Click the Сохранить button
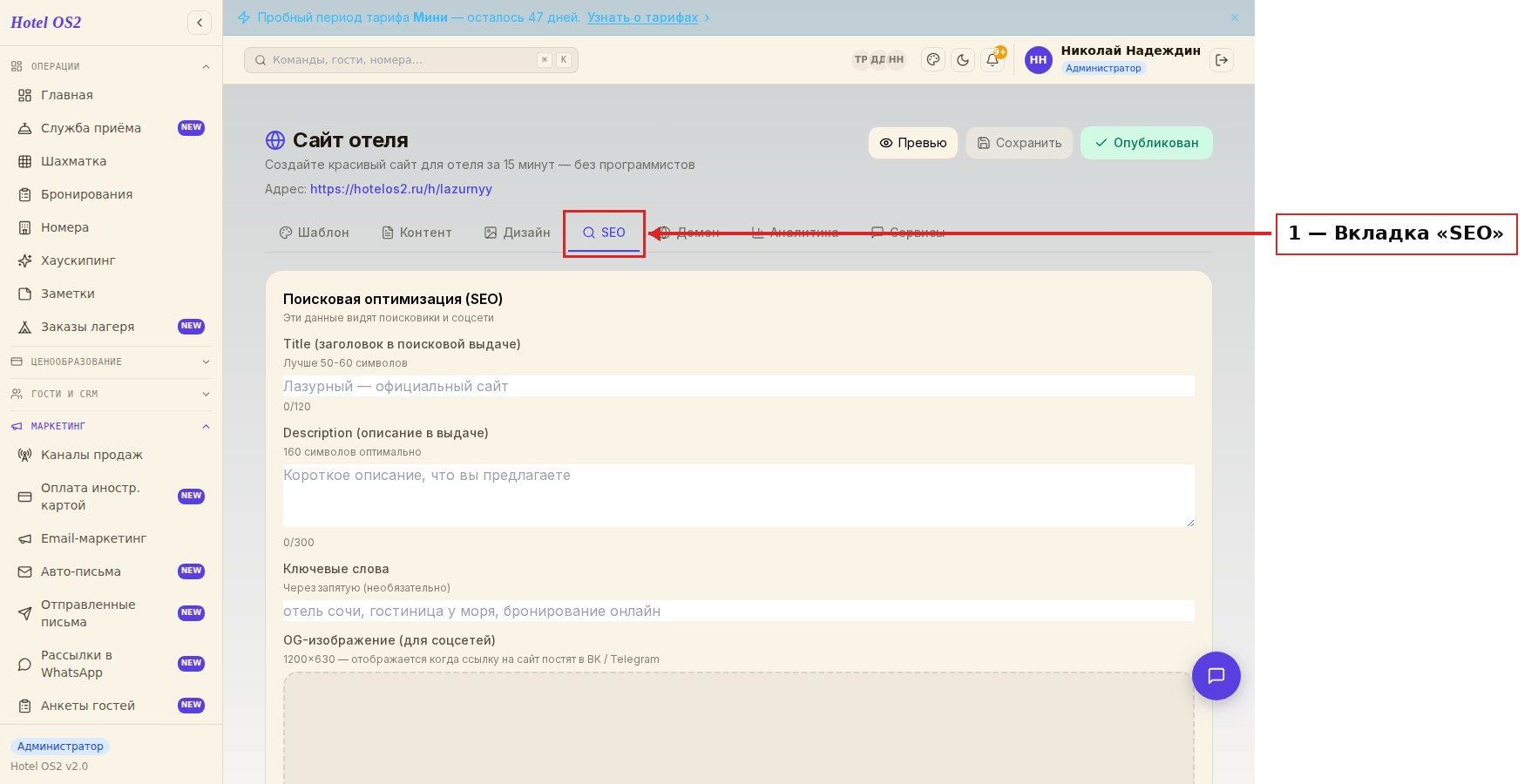This screenshot has width=1538, height=784. tap(1020, 143)
